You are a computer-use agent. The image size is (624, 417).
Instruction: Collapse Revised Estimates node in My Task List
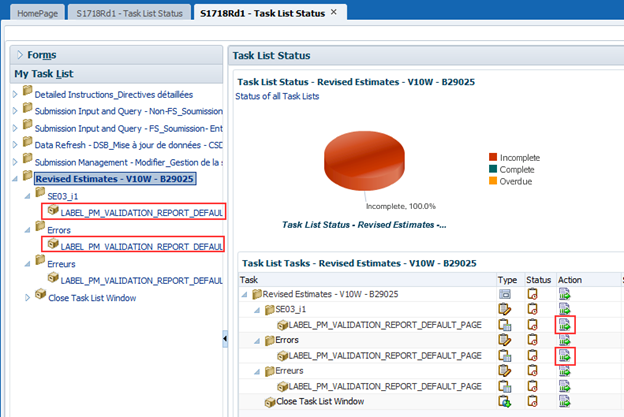coord(14,179)
